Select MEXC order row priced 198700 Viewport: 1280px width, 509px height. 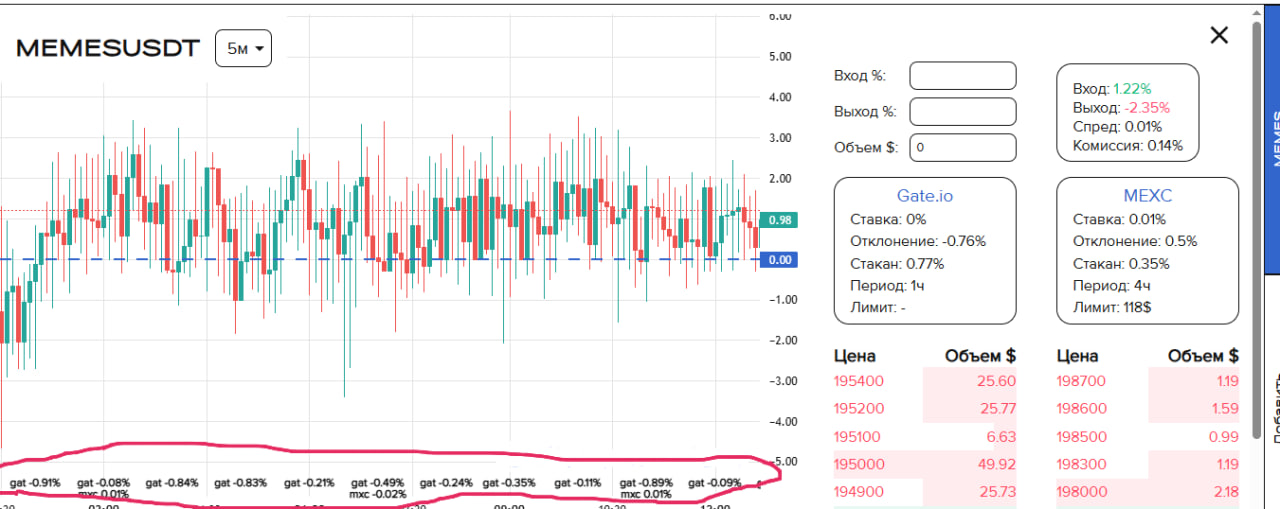[1147, 381]
